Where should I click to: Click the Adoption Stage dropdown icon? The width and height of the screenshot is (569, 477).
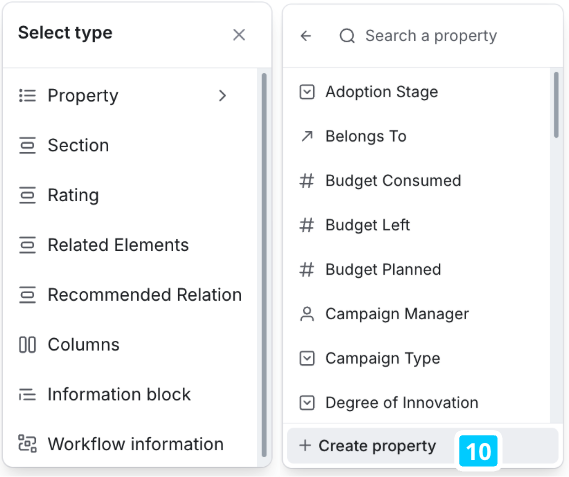307,92
